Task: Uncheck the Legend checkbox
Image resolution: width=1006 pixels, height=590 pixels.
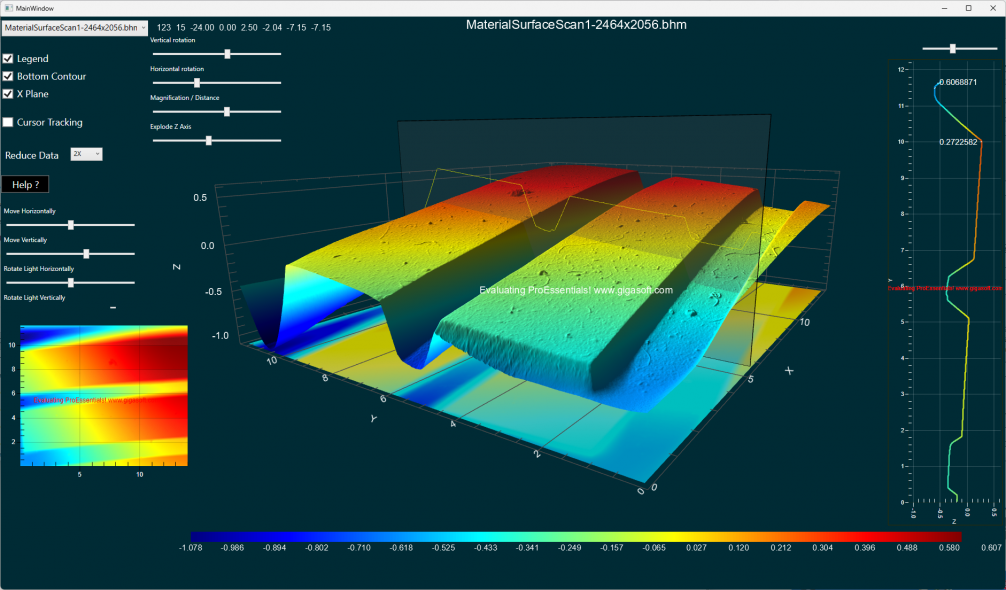Action: coord(8,58)
